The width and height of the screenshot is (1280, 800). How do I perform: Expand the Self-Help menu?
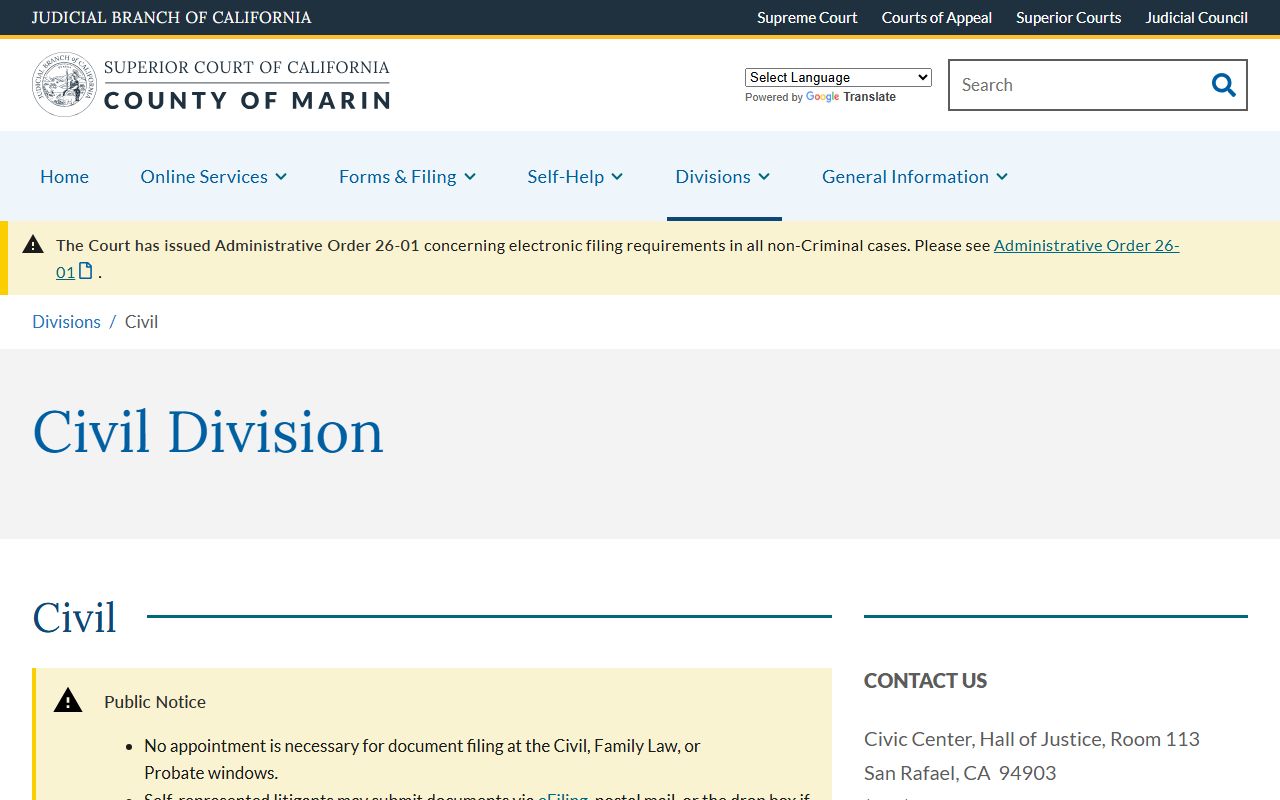pyautogui.click(x=575, y=176)
